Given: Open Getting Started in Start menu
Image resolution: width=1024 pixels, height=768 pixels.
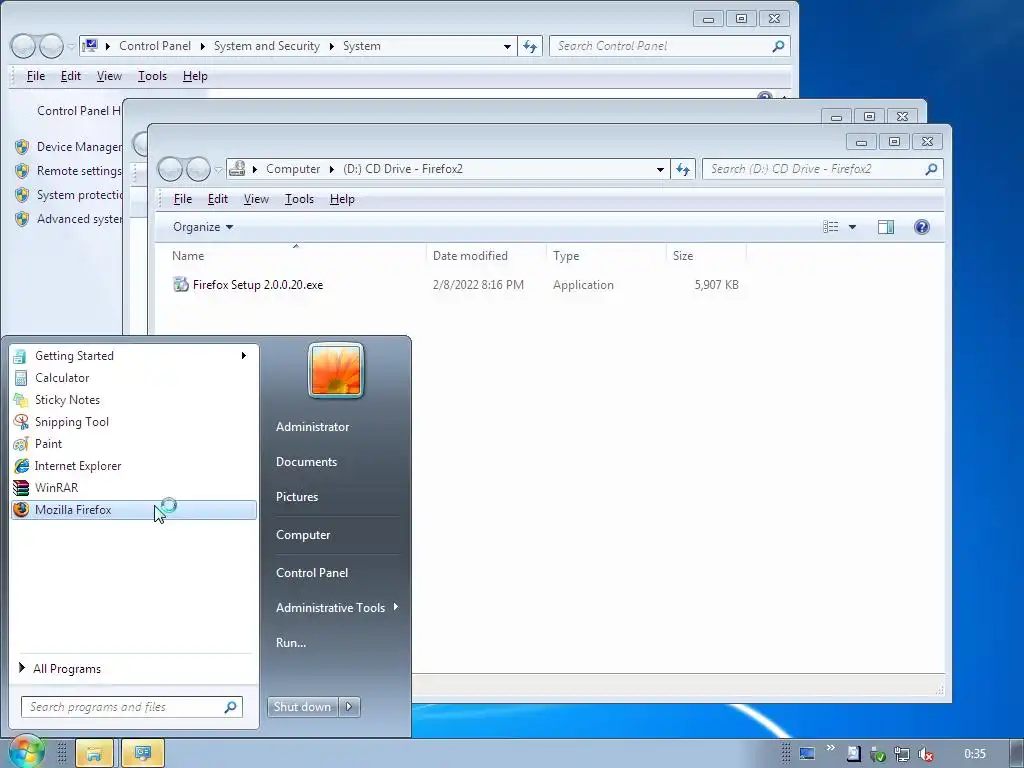Looking at the screenshot, I should 134,356.
